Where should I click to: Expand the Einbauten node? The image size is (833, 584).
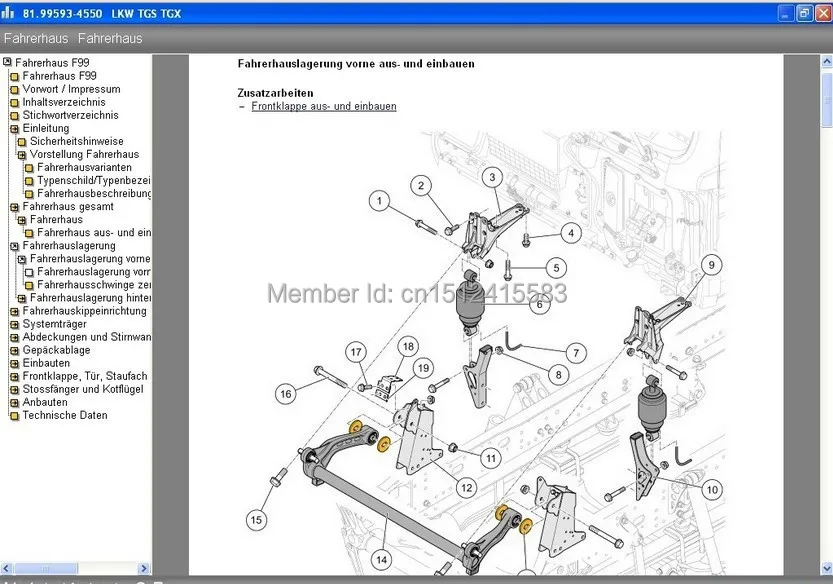14,363
